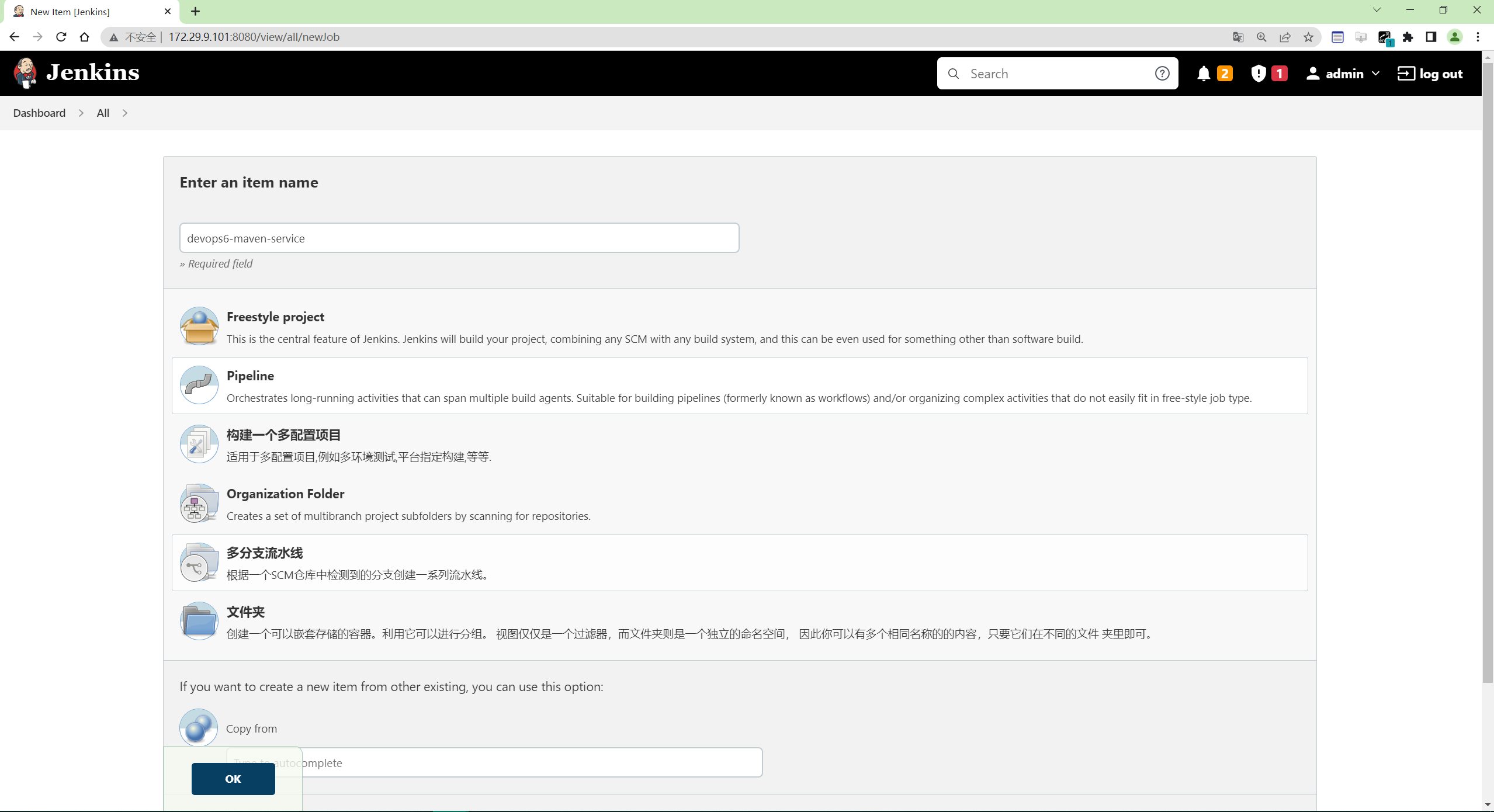Click the Jenkins title text in header
The width and height of the screenshot is (1494, 812).
point(93,72)
